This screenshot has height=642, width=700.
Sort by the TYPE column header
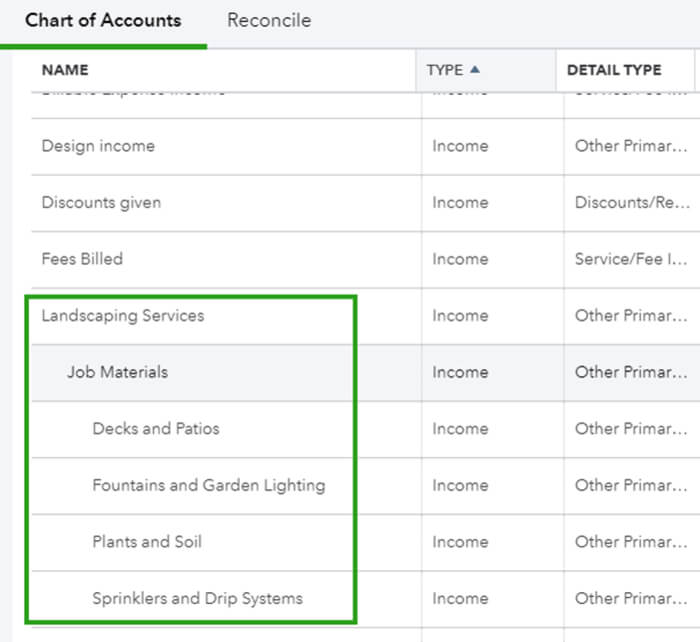[445, 70]
